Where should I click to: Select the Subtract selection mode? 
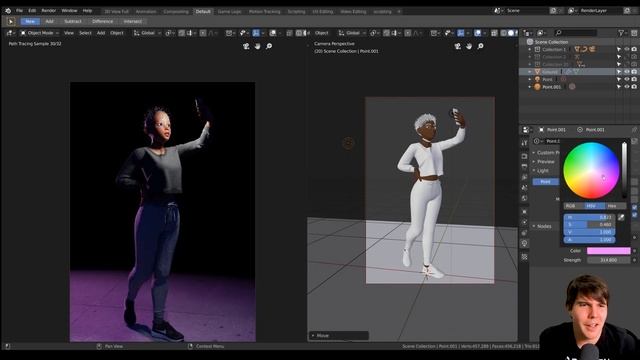tap(73, 21)
